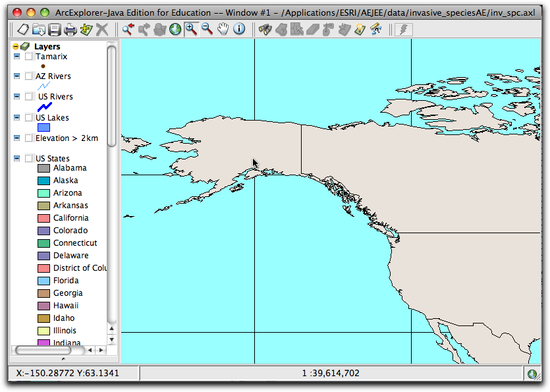The image size is (550, 392).
Task: Click the Print map icon
Action: tap(70, 29)
